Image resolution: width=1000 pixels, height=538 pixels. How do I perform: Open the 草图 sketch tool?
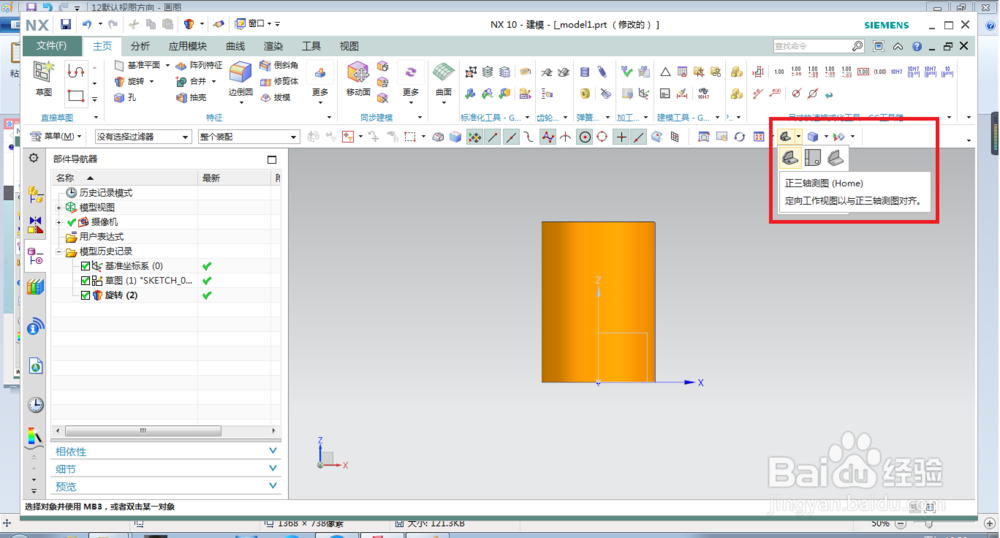[43, 77]
